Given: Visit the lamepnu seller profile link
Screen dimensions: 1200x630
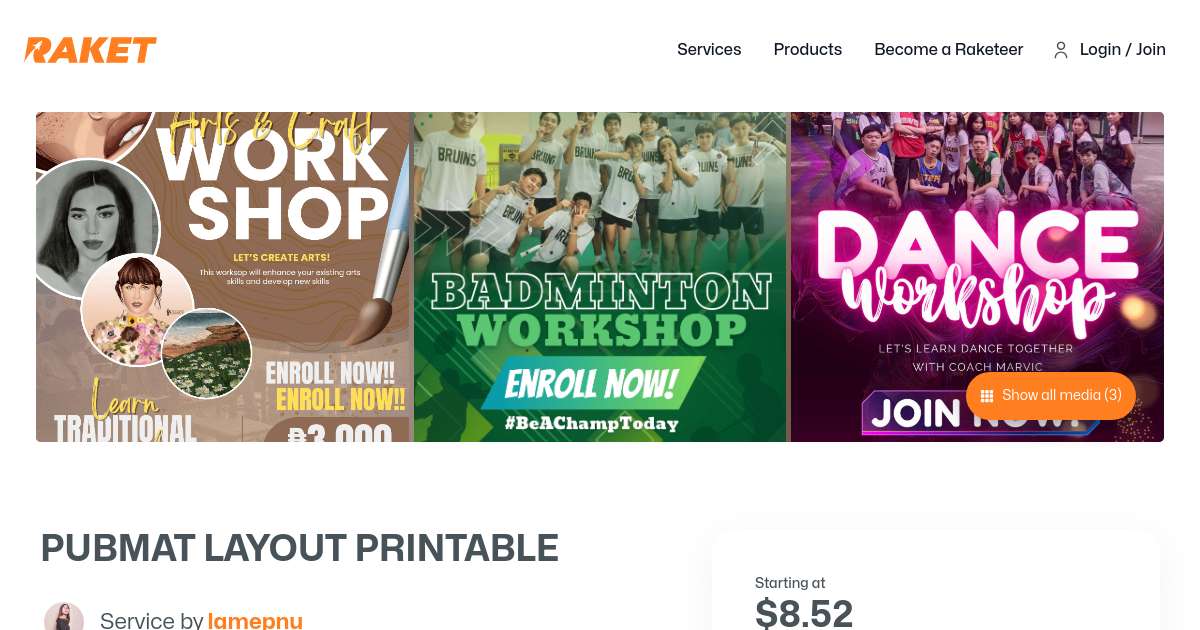Looking at the screenshot, I should 255,620.
